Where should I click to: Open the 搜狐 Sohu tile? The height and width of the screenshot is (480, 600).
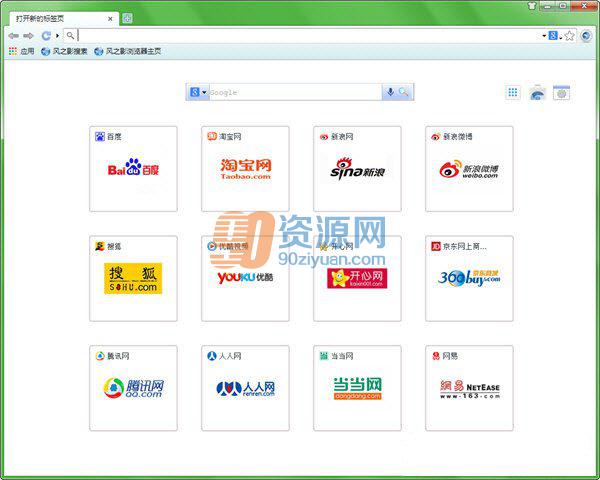point(133,279)
